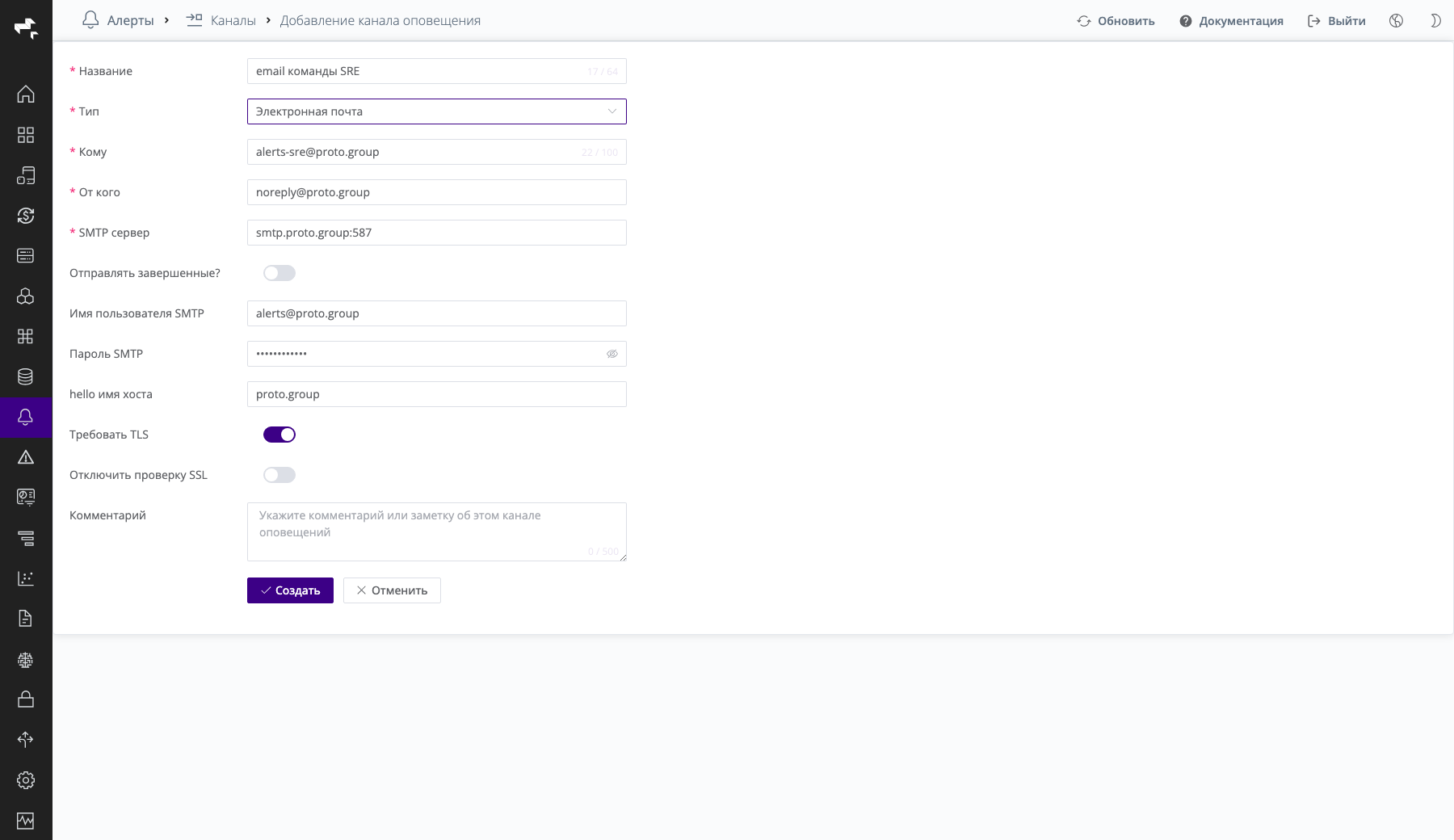Open the stacked bars funnel sidebar icon
This screenshot has height=840, width=1454.
coord(26,538)
